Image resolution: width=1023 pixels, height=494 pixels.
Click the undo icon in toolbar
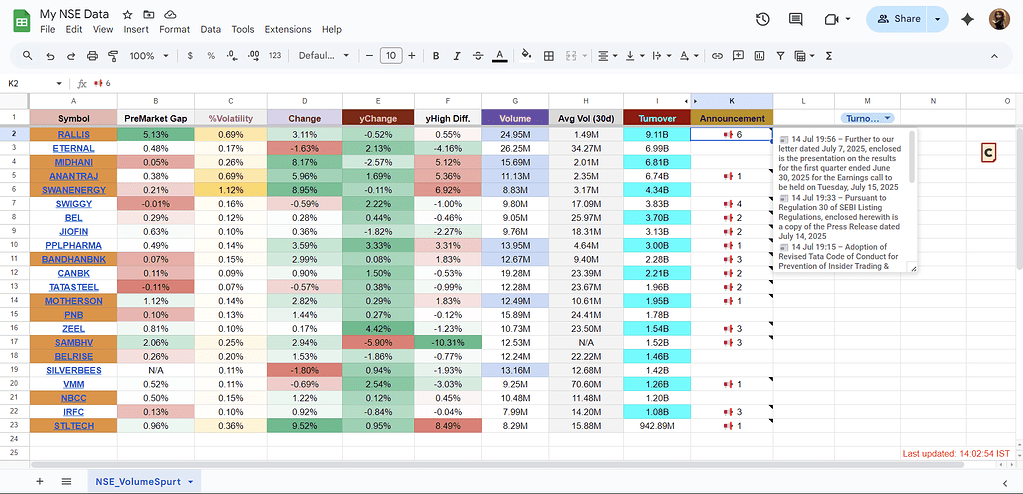pos(50,56)
